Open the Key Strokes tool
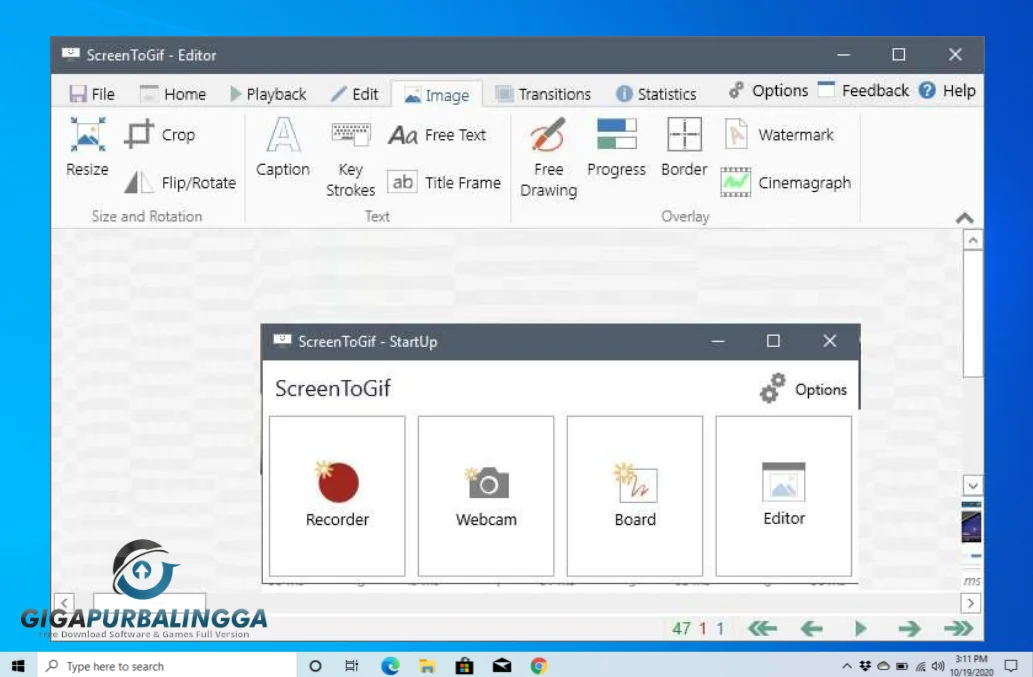Screen dimensions: 1033x677 coord(350,160)
